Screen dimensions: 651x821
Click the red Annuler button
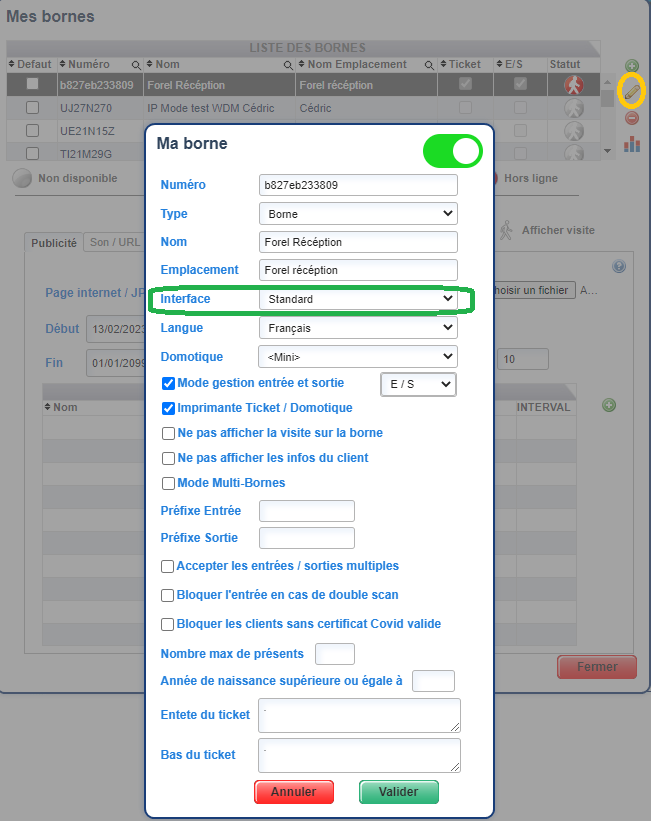293,792
